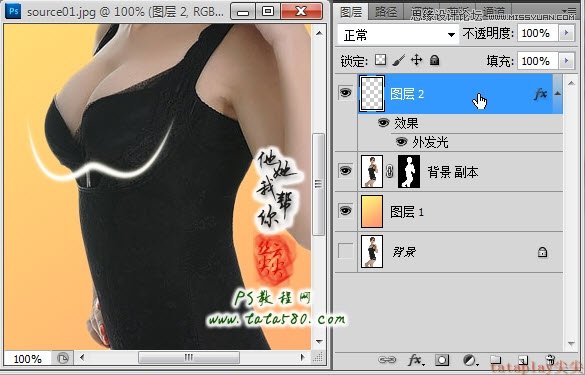The width and height of the screenshot is (585, 375).
Task: Select the 图层 2 layer name
Action: point(407,94)
